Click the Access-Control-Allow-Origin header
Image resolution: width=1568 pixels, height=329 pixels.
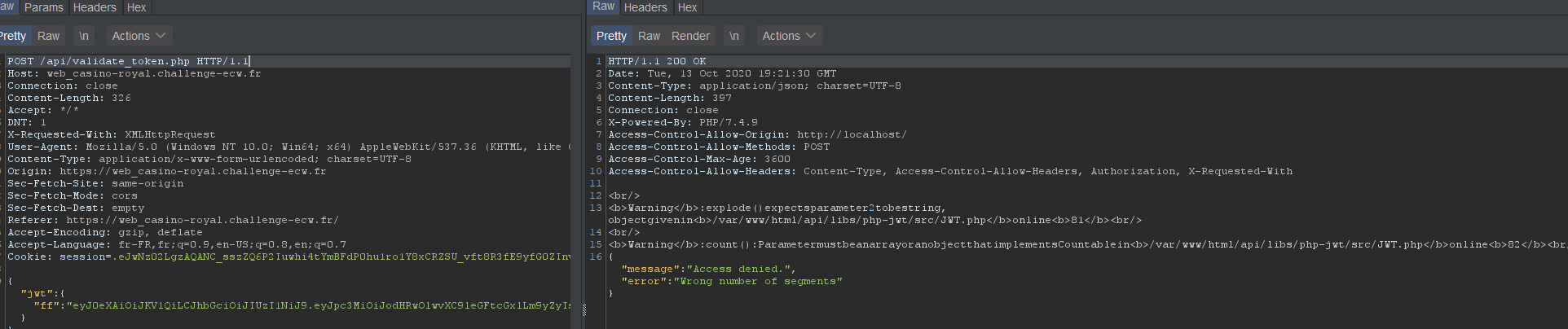[x=757, y=134]
